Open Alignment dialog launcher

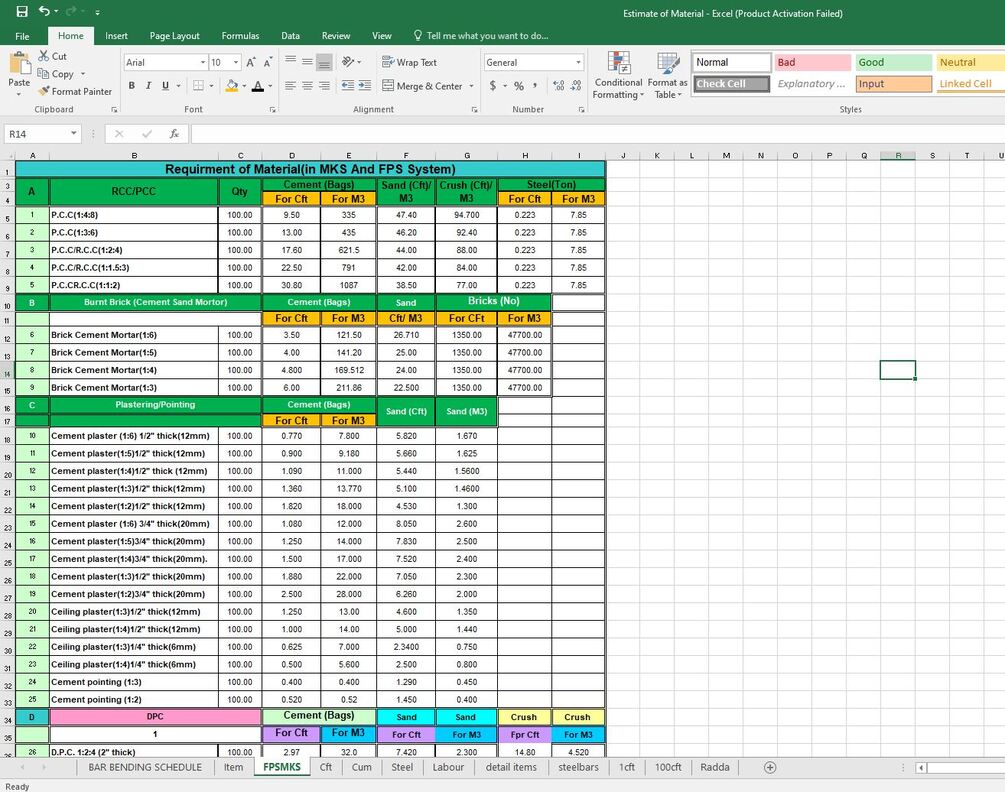474,110
